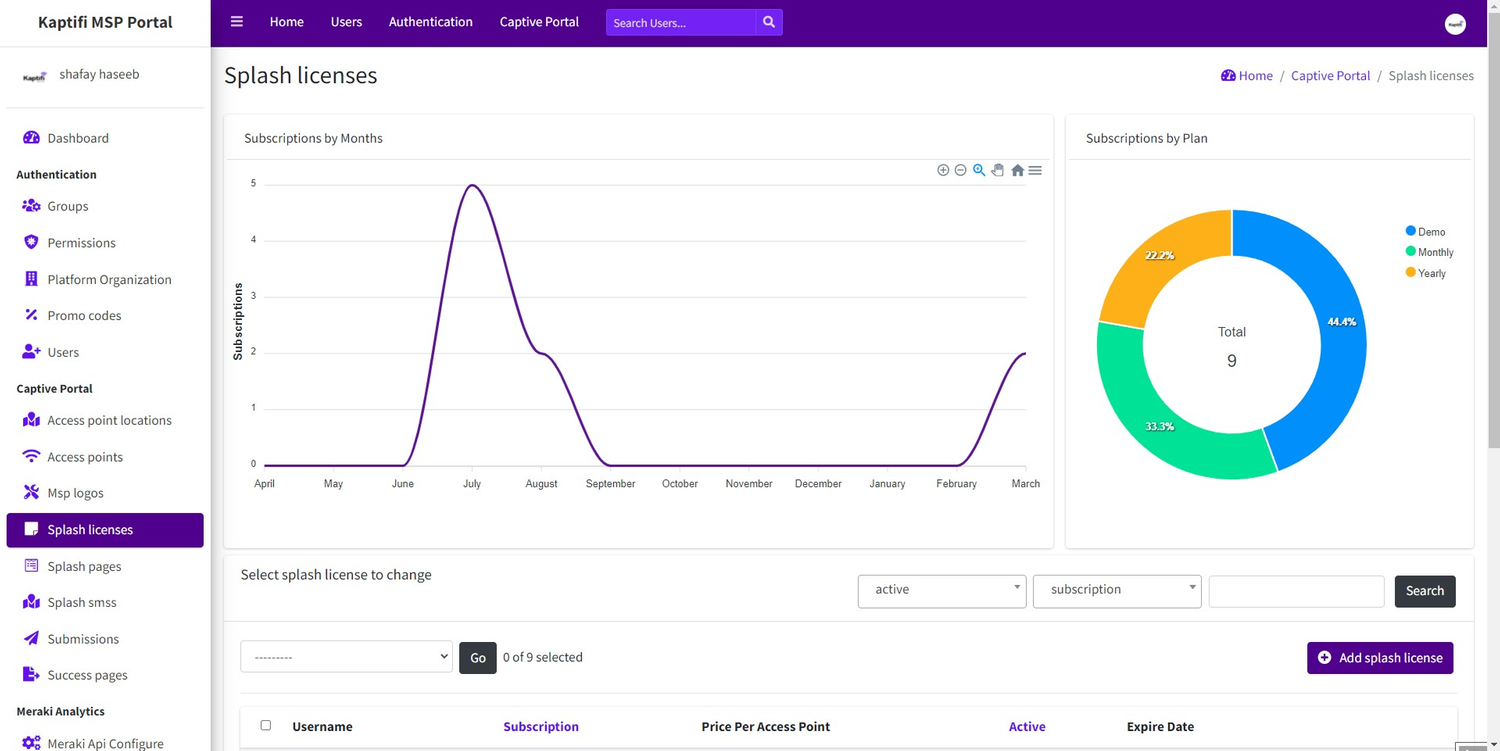
Task: Click the empty search text field near Search
Action: [1296, 591]
